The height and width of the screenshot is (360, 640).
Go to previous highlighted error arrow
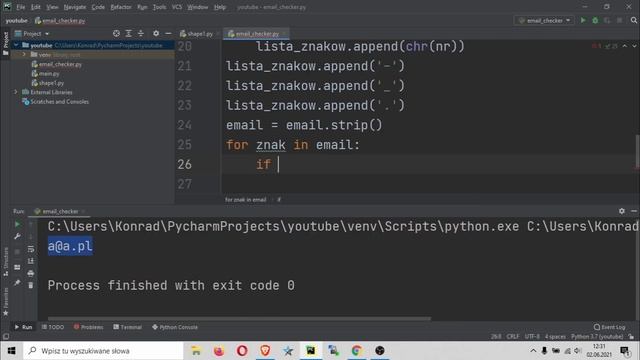pyautogui.click(x=625, y=46)
